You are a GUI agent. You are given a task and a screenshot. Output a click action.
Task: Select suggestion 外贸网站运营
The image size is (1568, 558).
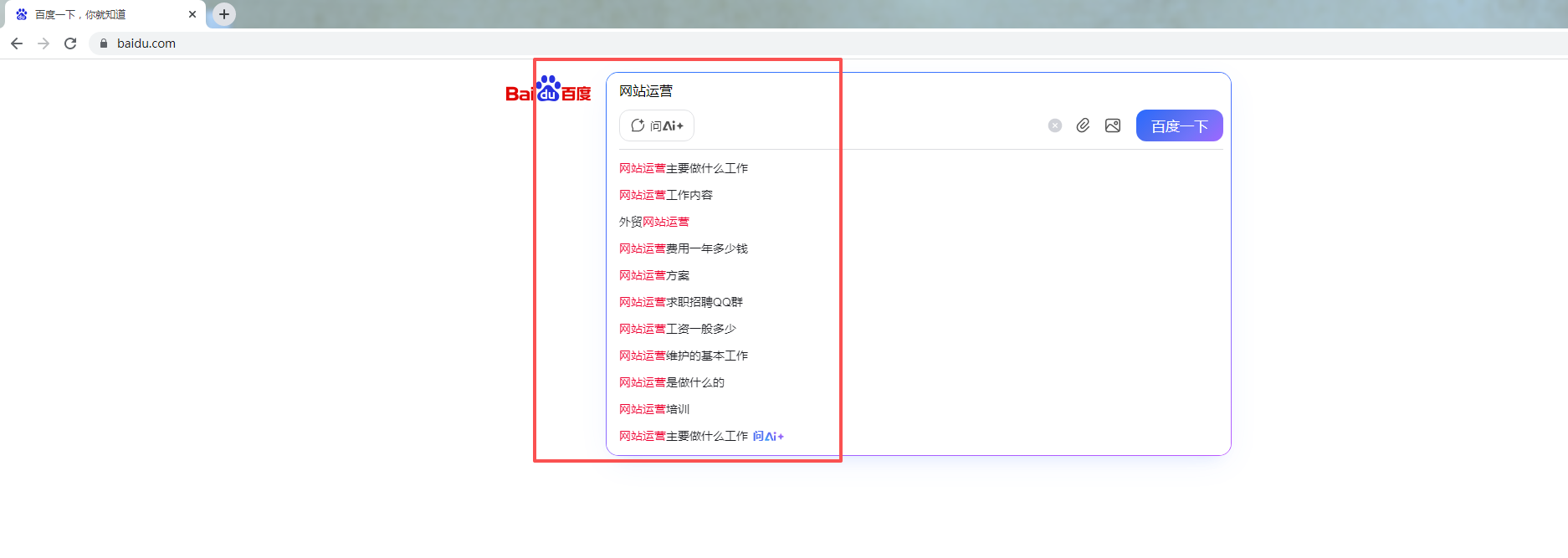tap(654, 222)
